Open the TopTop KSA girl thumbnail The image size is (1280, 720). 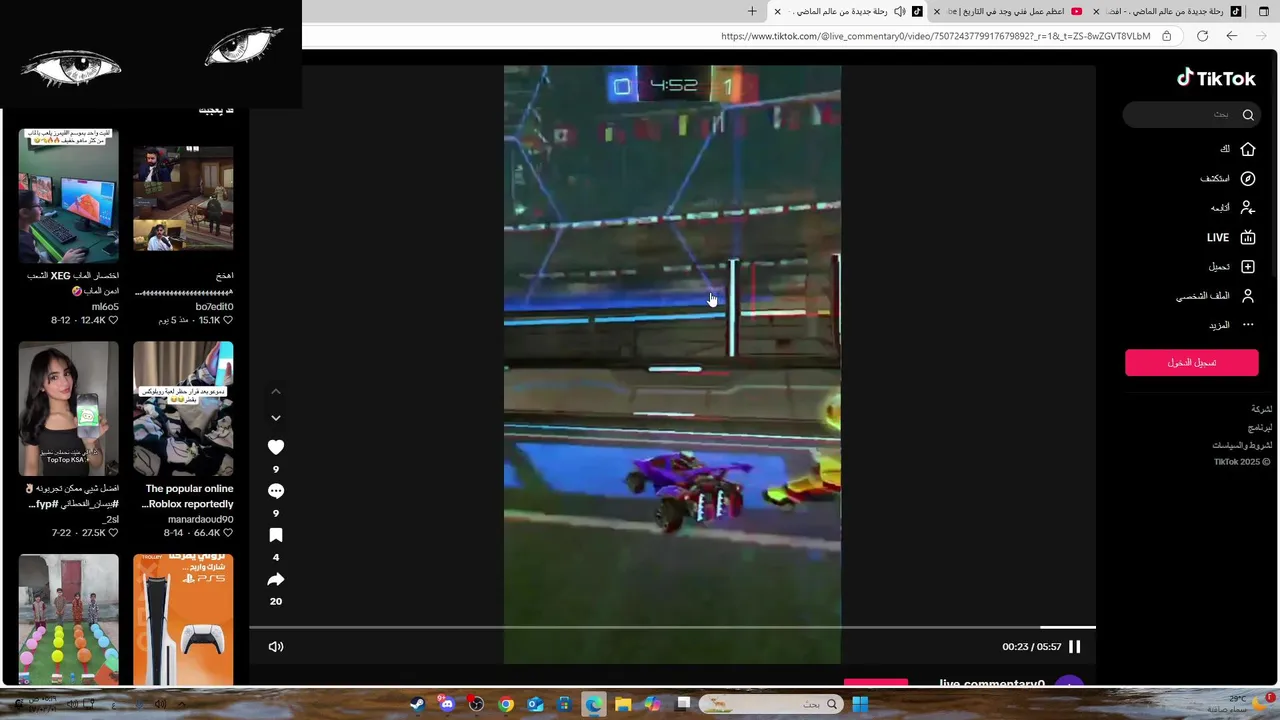pos(68,409)
